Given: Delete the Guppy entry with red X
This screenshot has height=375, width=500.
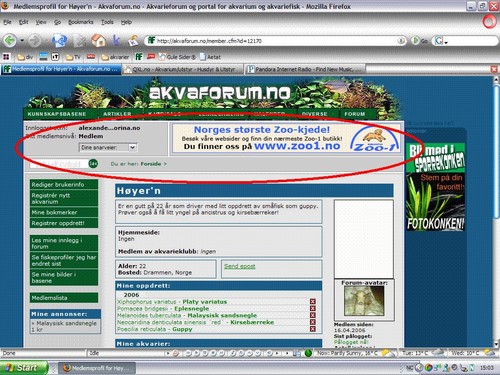Looking at the screenshot, I should tap(313, 329).
